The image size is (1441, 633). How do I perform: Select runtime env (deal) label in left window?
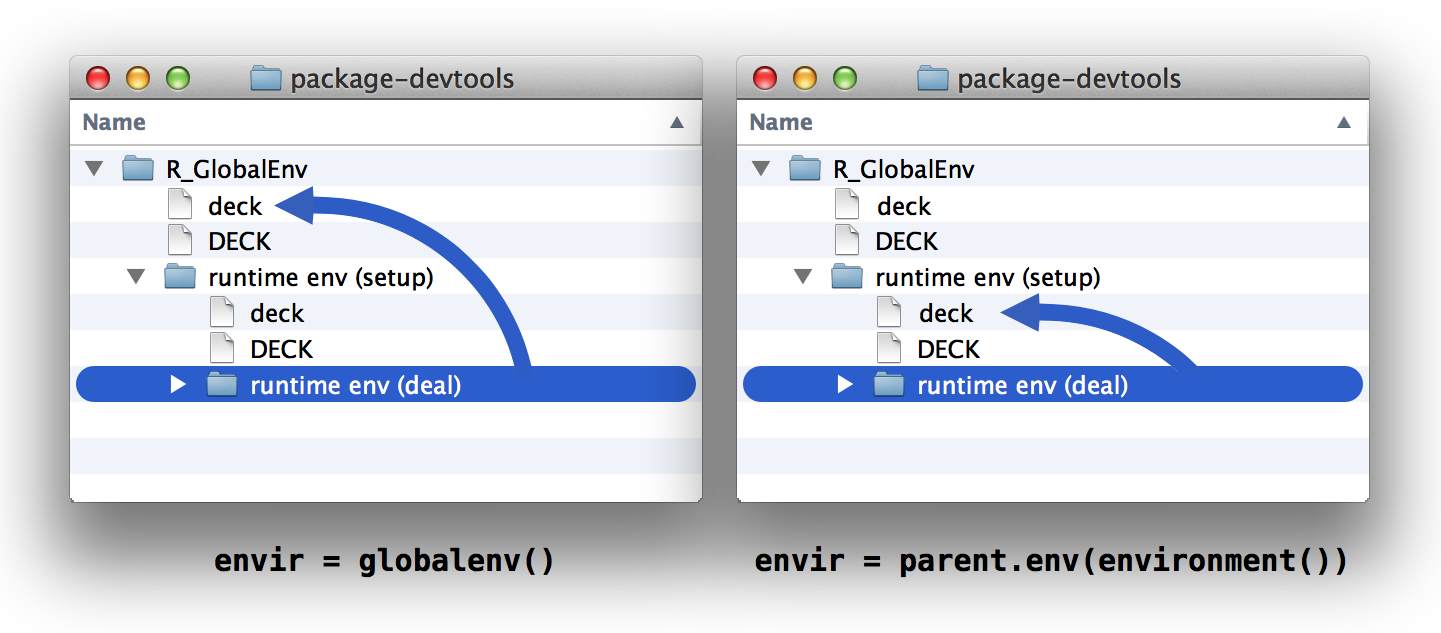tap(356, 385)
